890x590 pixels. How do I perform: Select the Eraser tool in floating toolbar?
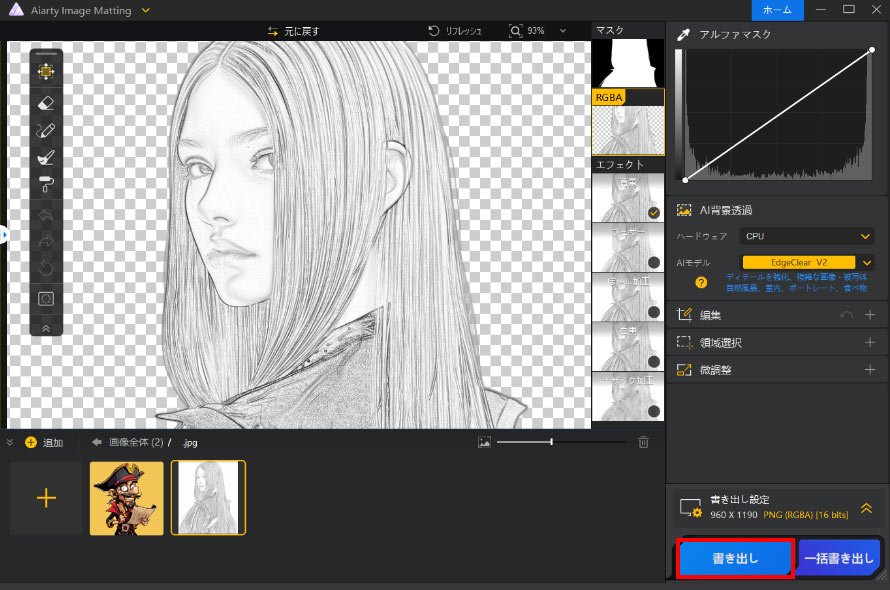pos(46,102)
